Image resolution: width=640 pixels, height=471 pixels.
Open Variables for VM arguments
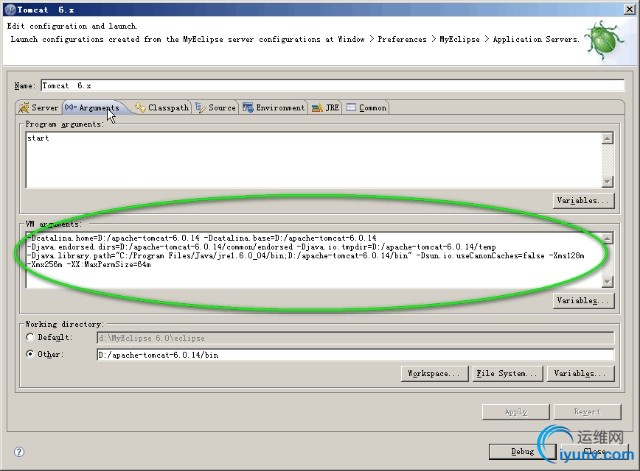[x=584, y=300]
